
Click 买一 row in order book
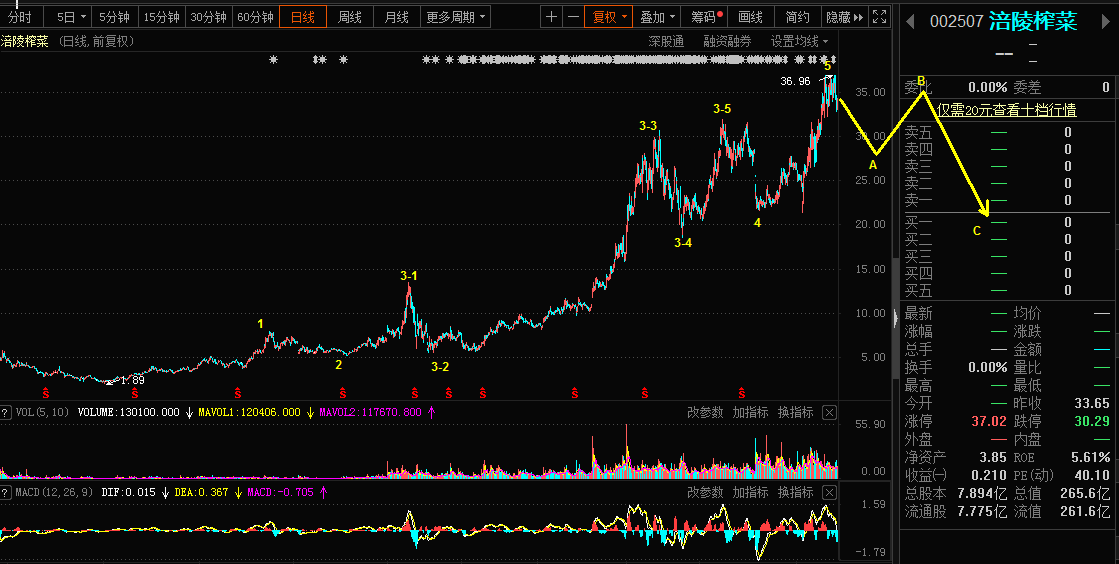pyautogui.click(x=1006, y=222)
